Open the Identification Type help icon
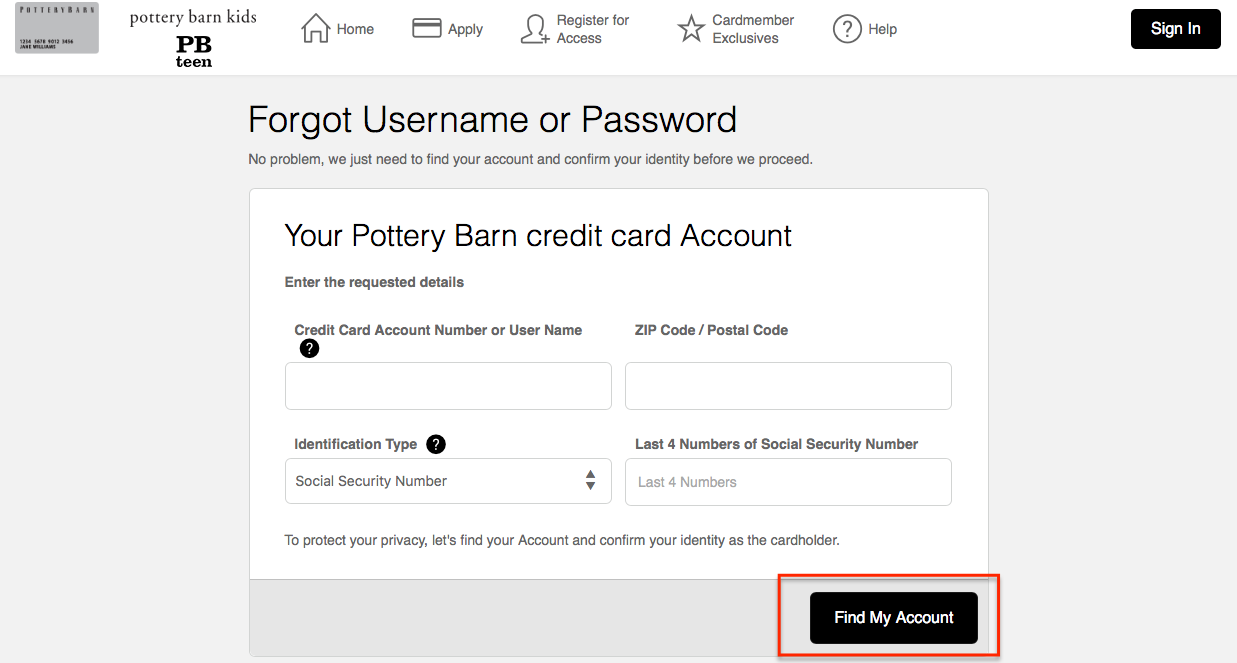 click(x=436, y=444)
